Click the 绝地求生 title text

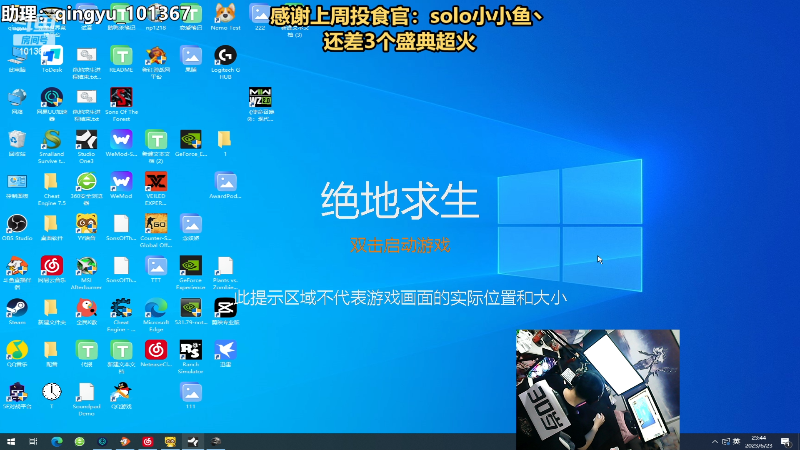[x=399, y=201]
